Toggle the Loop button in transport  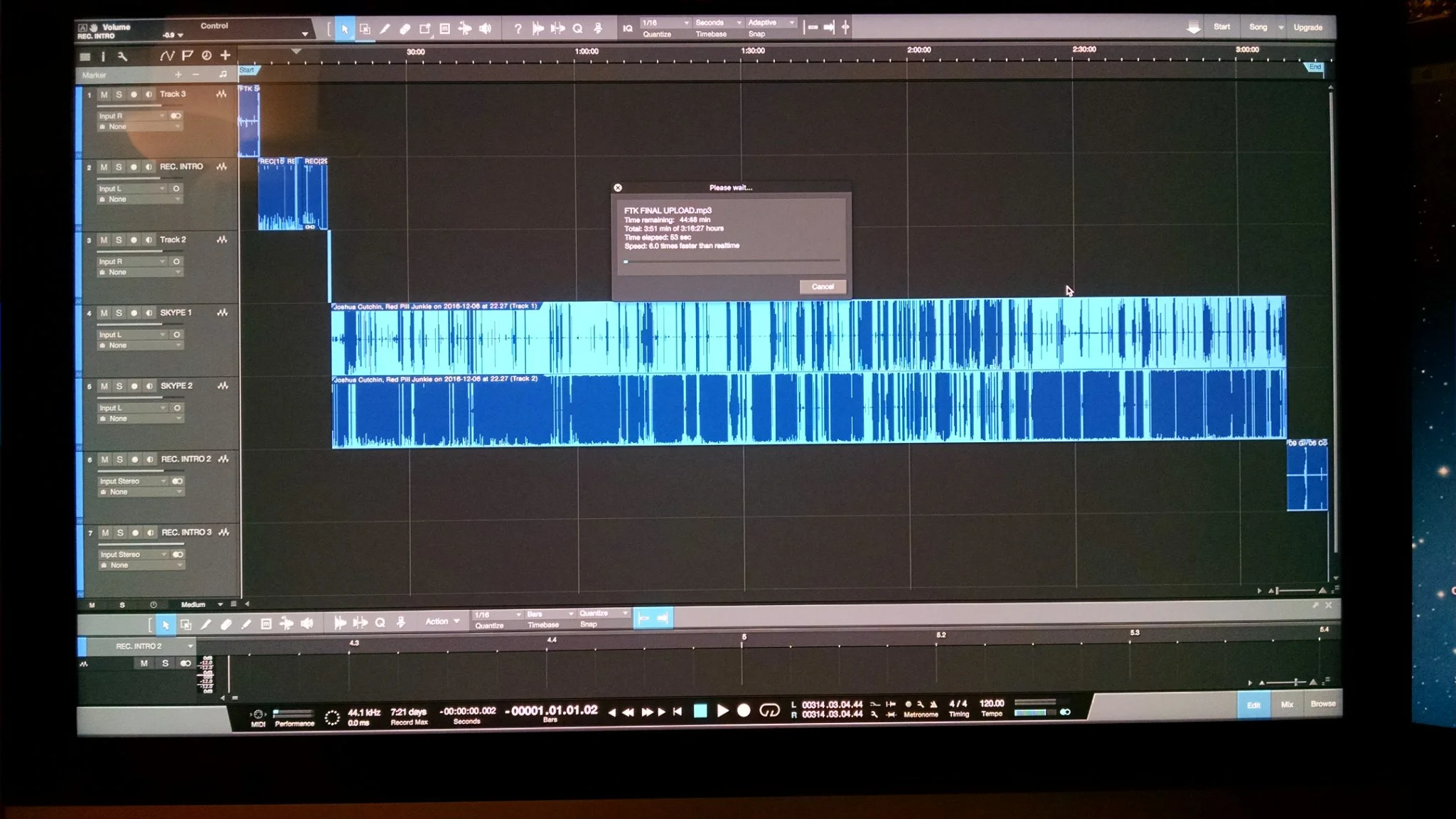(769, 710)
